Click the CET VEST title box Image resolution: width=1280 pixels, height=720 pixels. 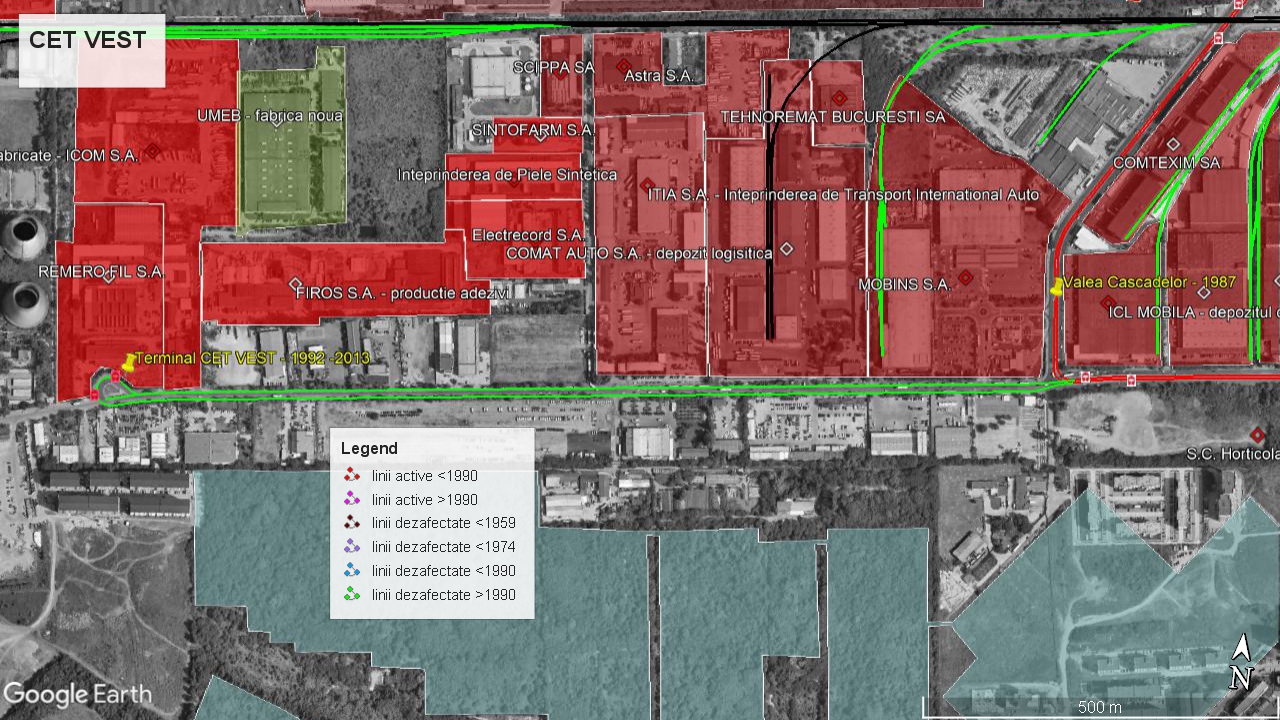pyautogui.click(x=92, y=51)
